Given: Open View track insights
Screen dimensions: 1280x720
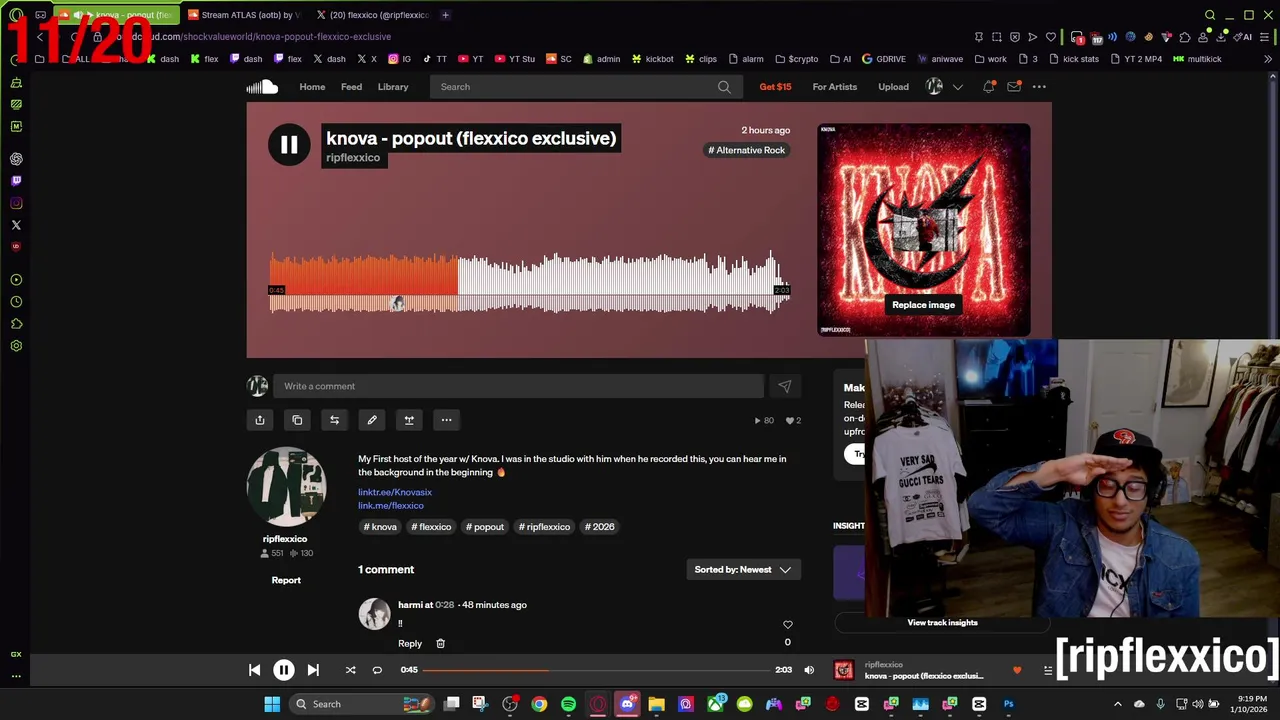Looking at the screenshot, I should pyautogui.click(x=942, y=623).
